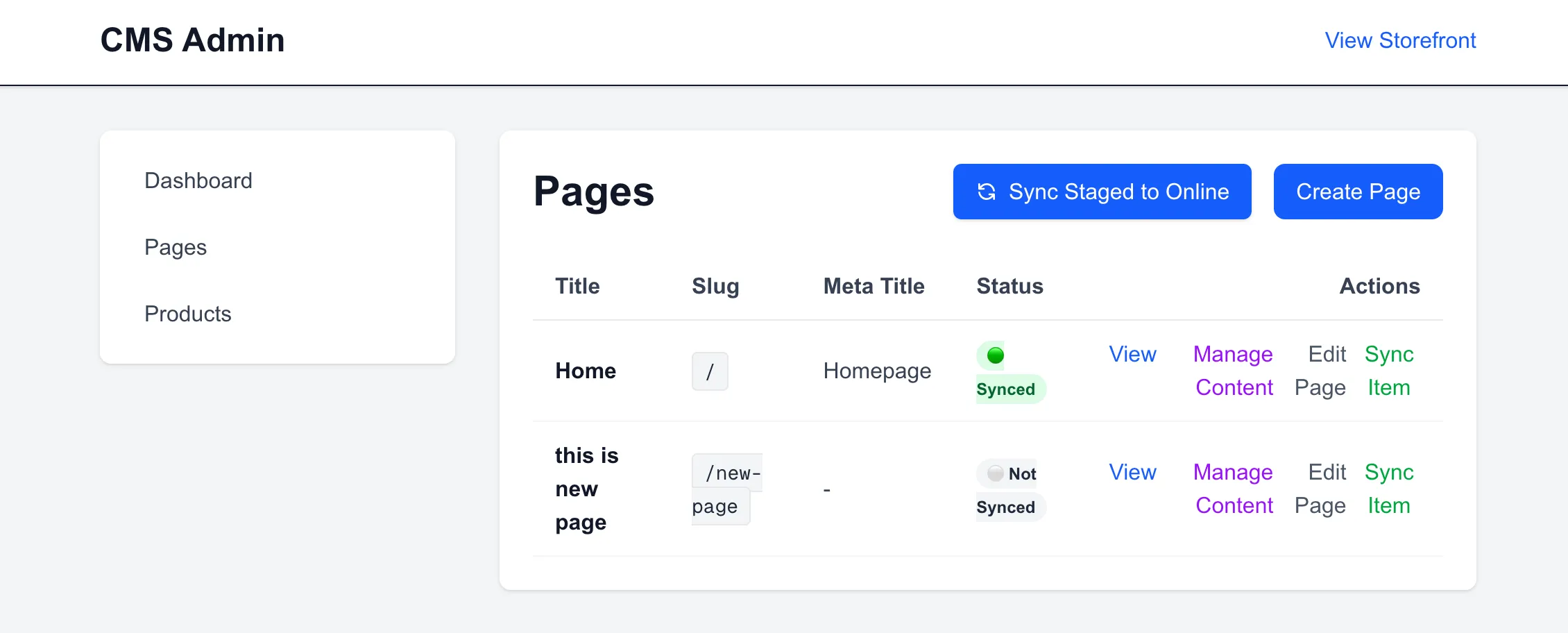Click the CMS Admin header title

192,40
